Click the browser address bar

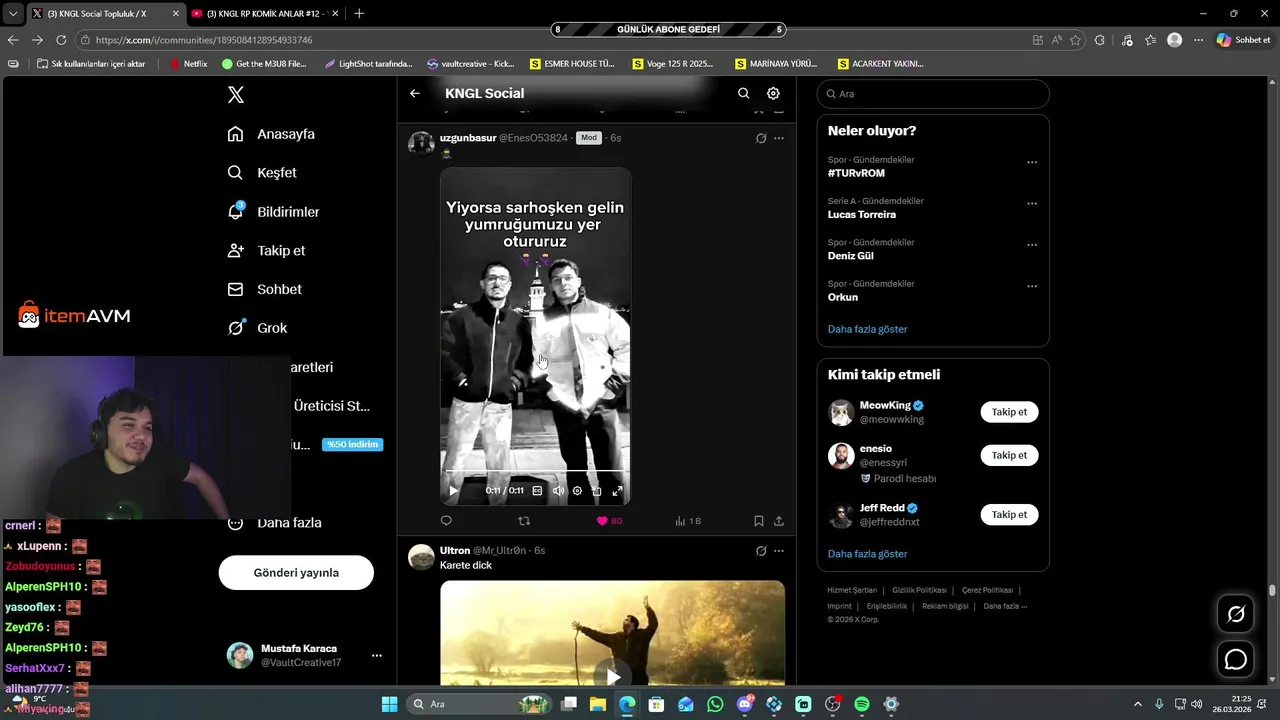point(550,40)
